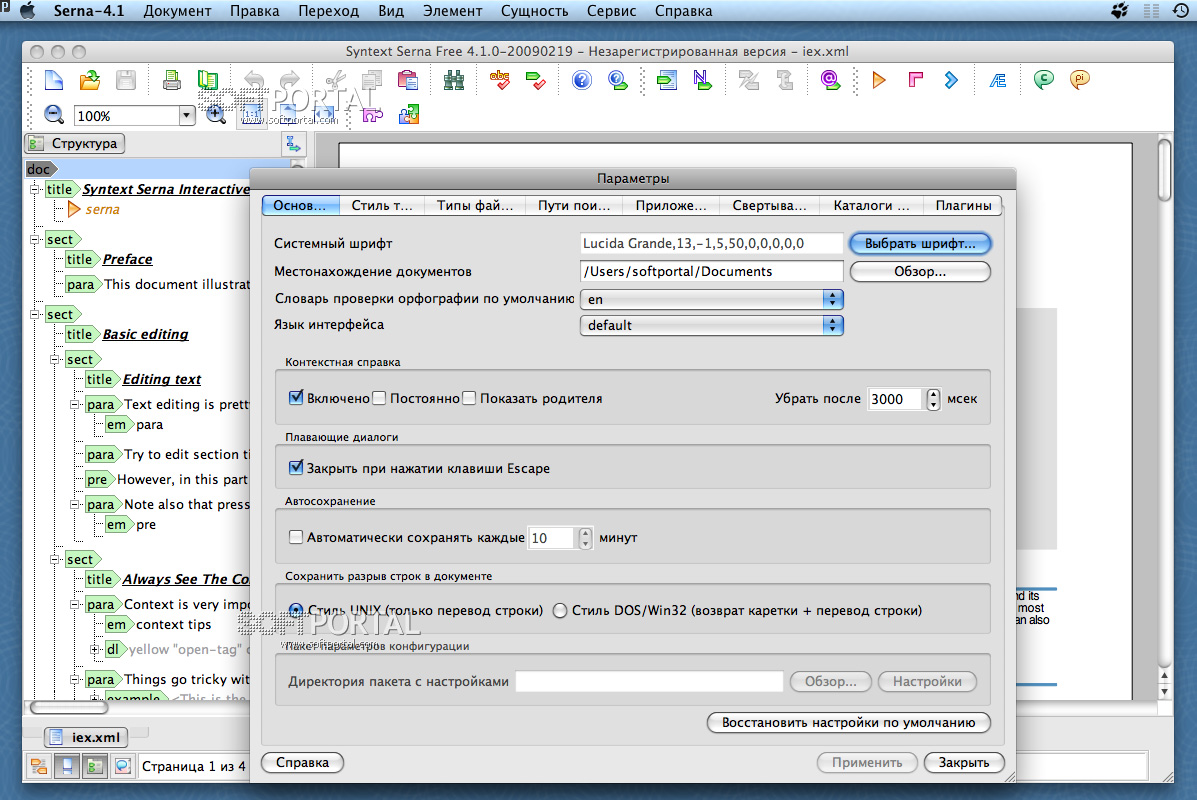Image resolution: width=1197 pixels, height=800 pixels.
Task: Click the speech bubble icon in status bar
Action: point(122,766)
